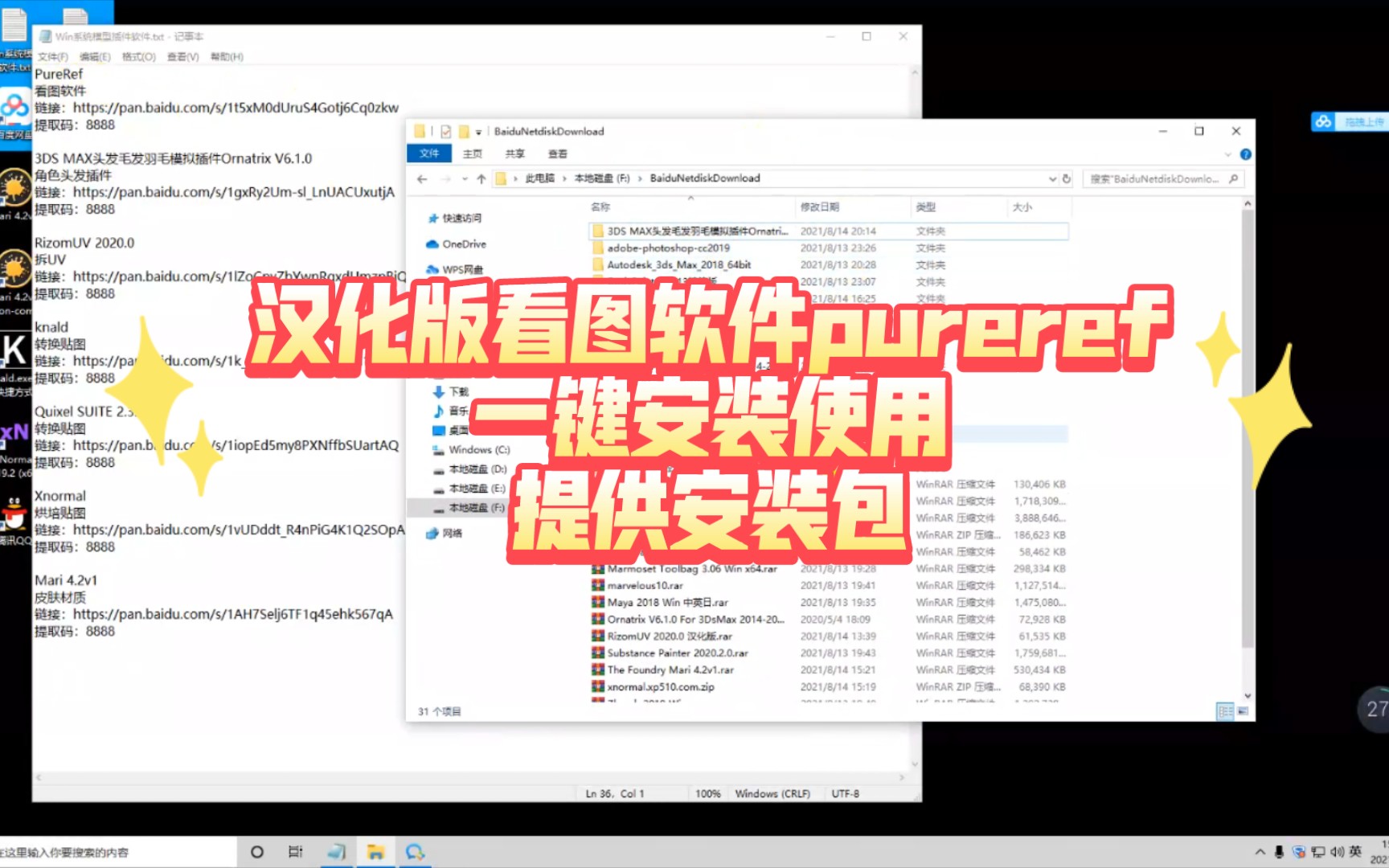
Task: Expand the Explorer ribbon chevron
Action: [1227, 154]
